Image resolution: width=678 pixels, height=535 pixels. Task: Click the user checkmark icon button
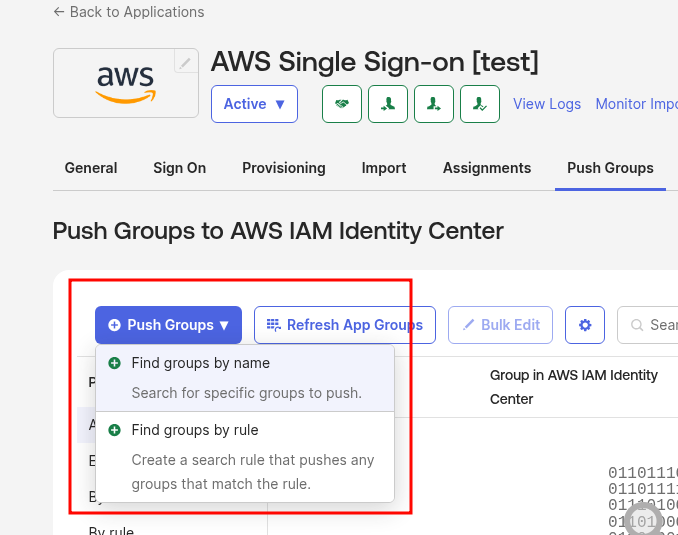point(480,104)
